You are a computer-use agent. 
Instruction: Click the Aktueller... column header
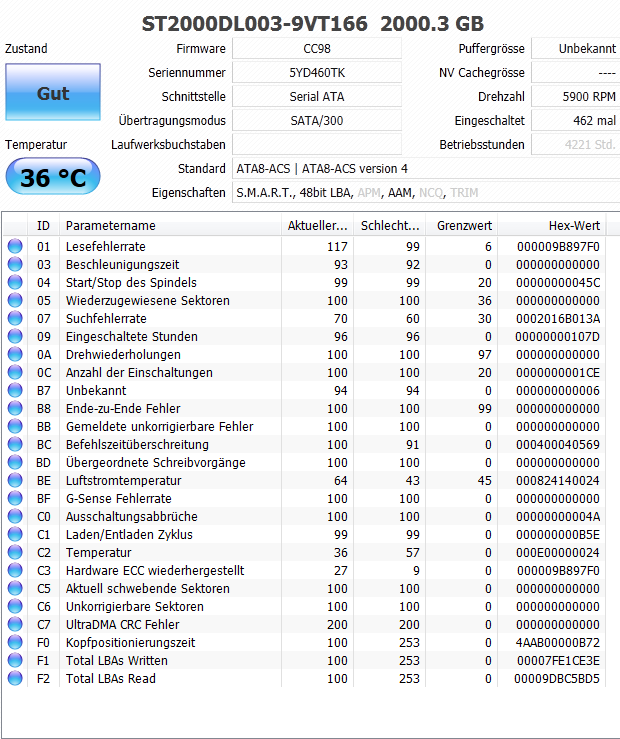pos(318,225)
